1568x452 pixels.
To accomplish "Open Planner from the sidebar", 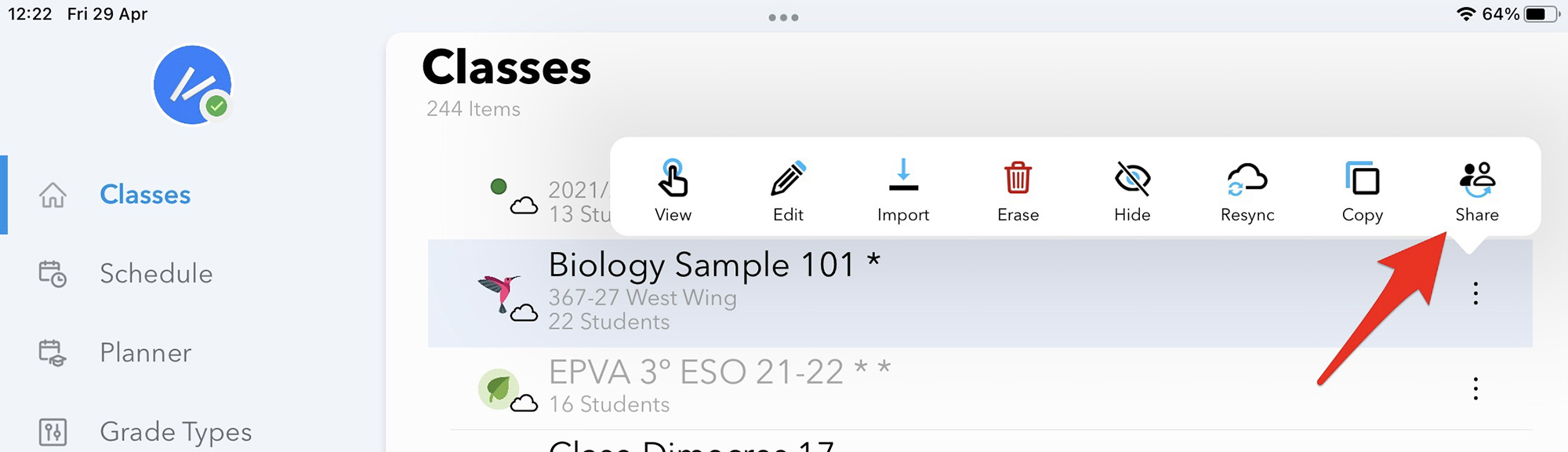I will 145,353.
